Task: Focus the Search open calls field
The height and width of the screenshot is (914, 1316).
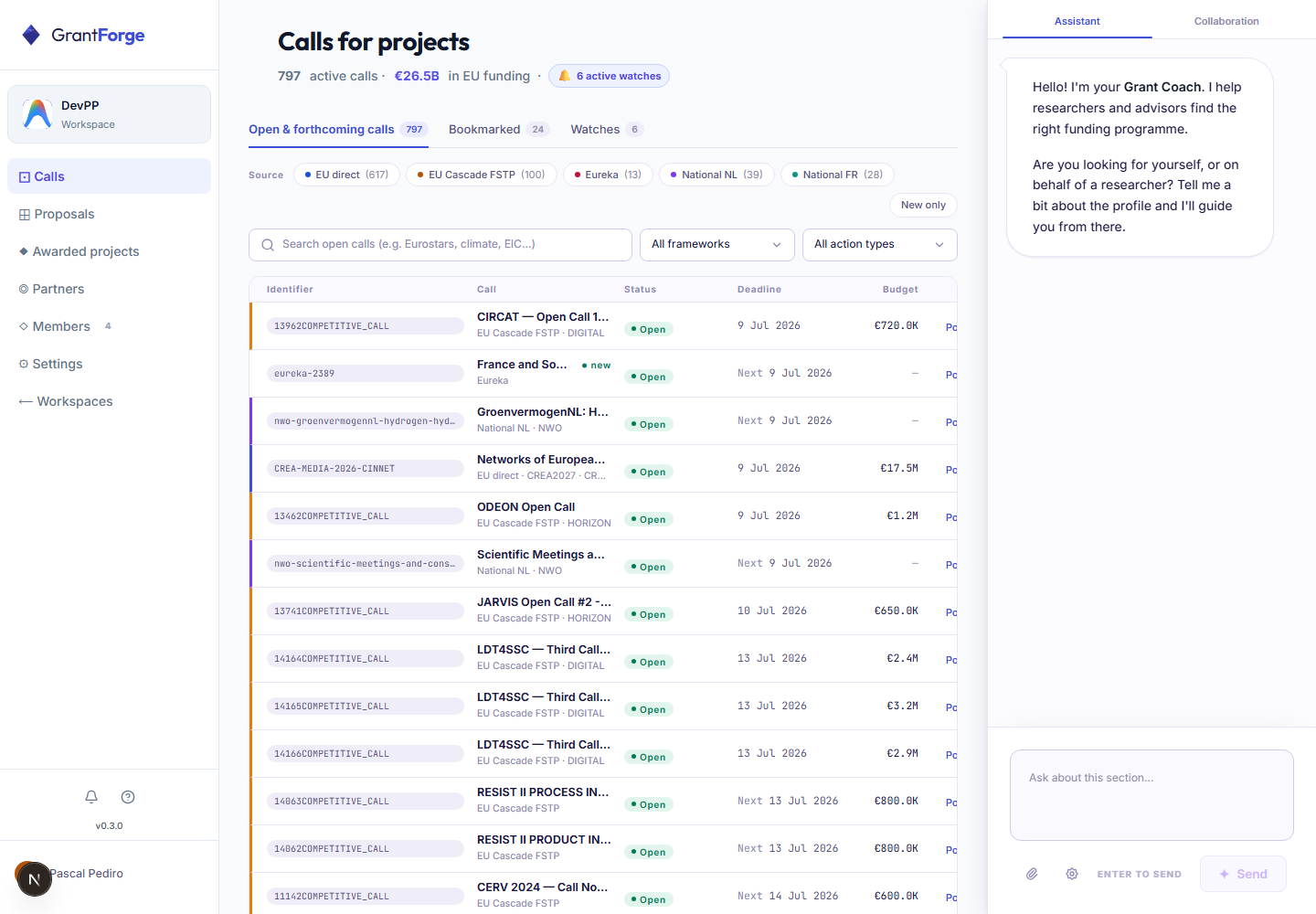Action: (440, 245)
